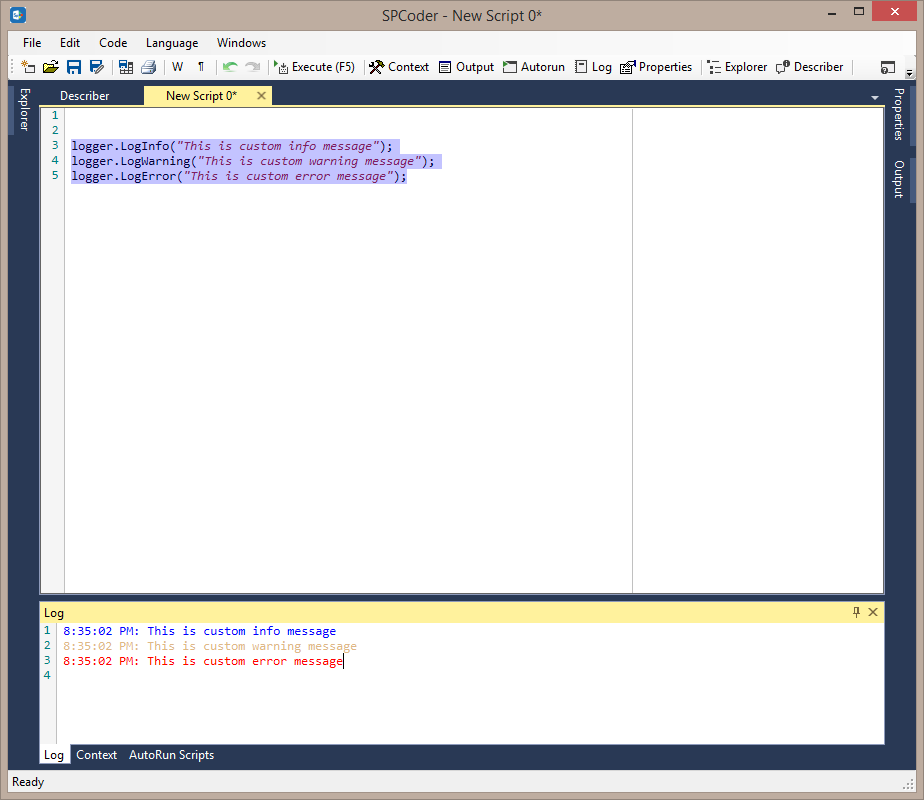Print the script with printer icon
The height and width of the screenshot is (800, 924).
pyautogui.click(x=148, y=67)
